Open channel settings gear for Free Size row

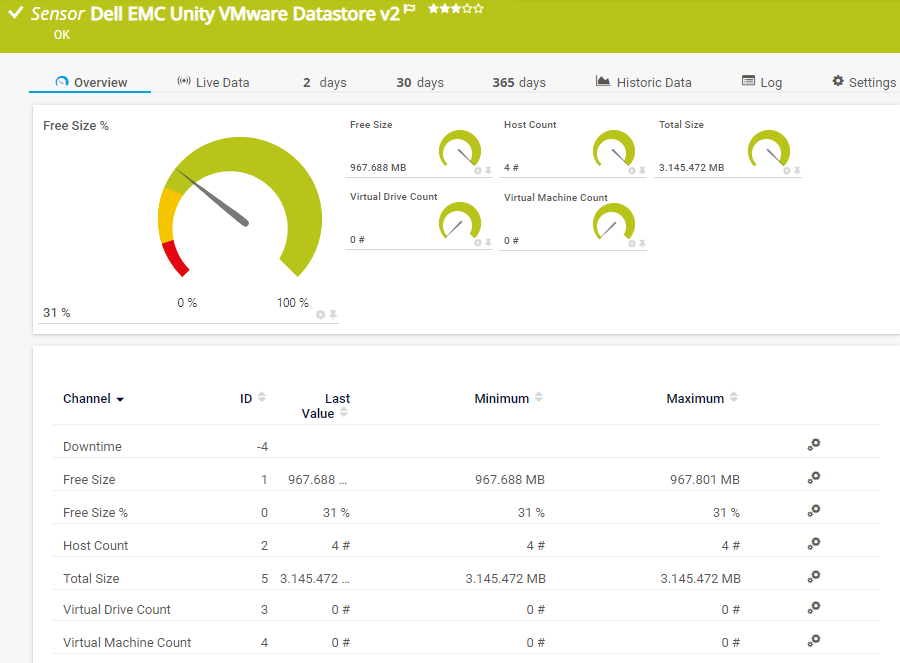(x=814, y=477)
